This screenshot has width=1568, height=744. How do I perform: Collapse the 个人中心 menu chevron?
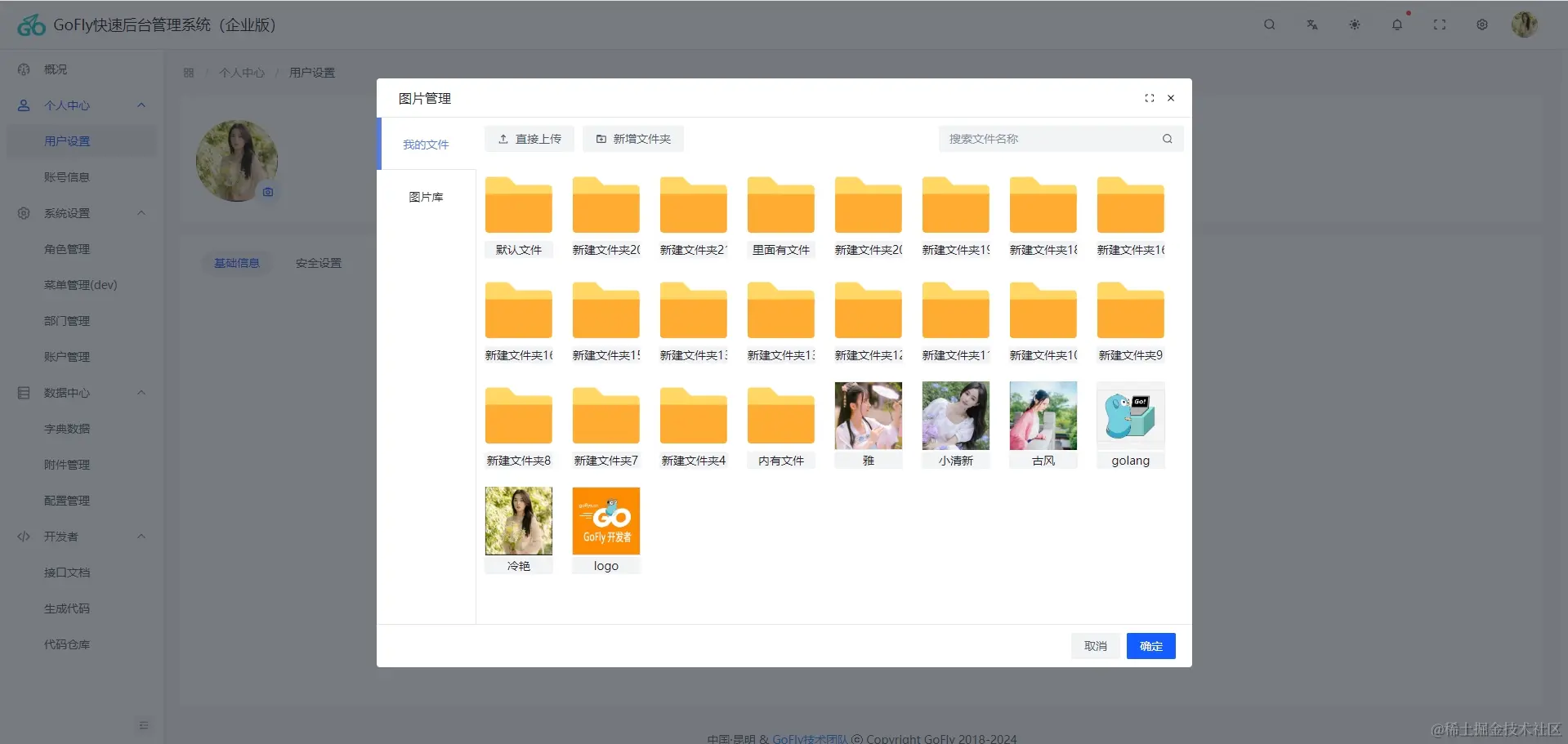[141, 105]
